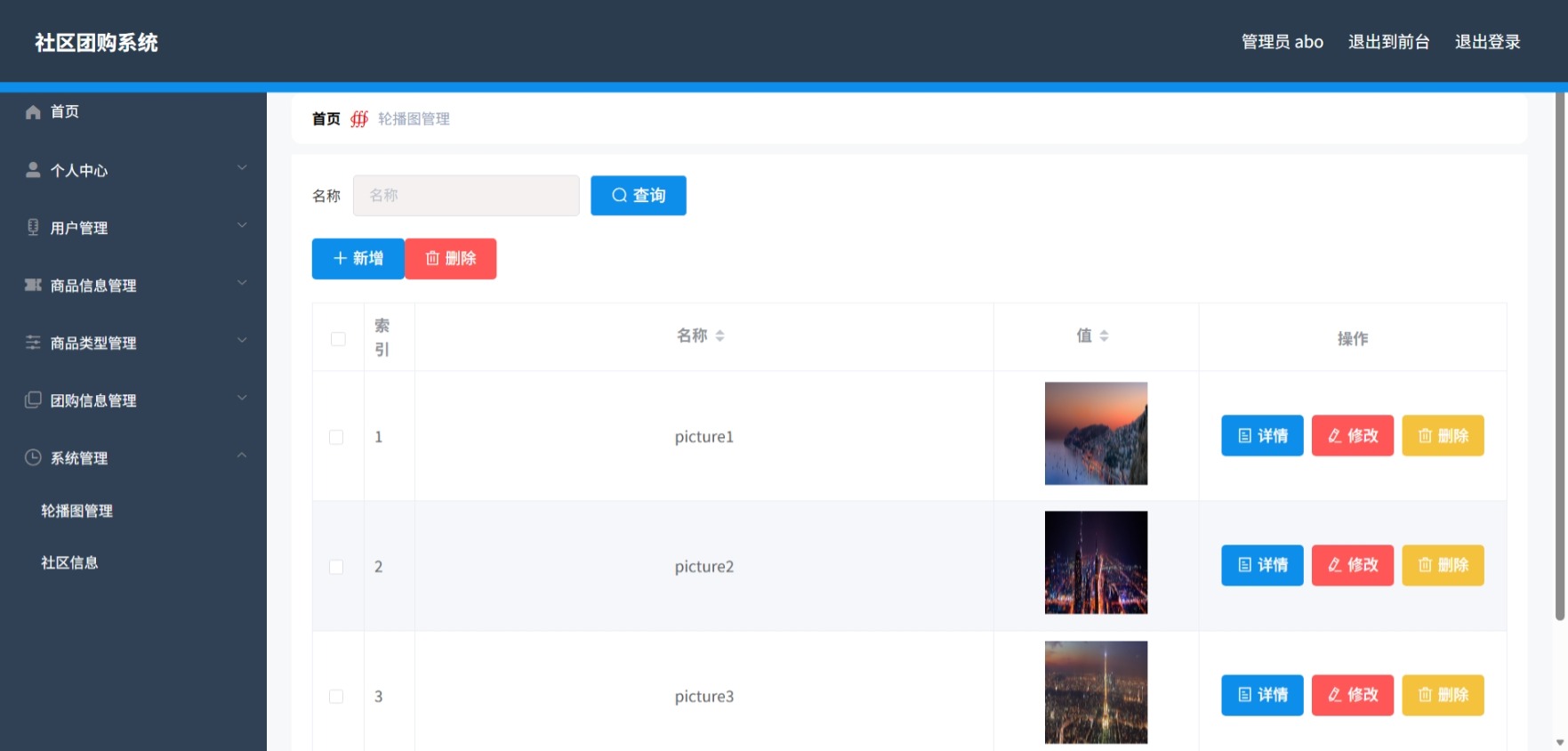This screenshot has width=1568, height=751.
Task: Click the picture3 tower skyline thumbnail
Action: [x=1096, y=692]
